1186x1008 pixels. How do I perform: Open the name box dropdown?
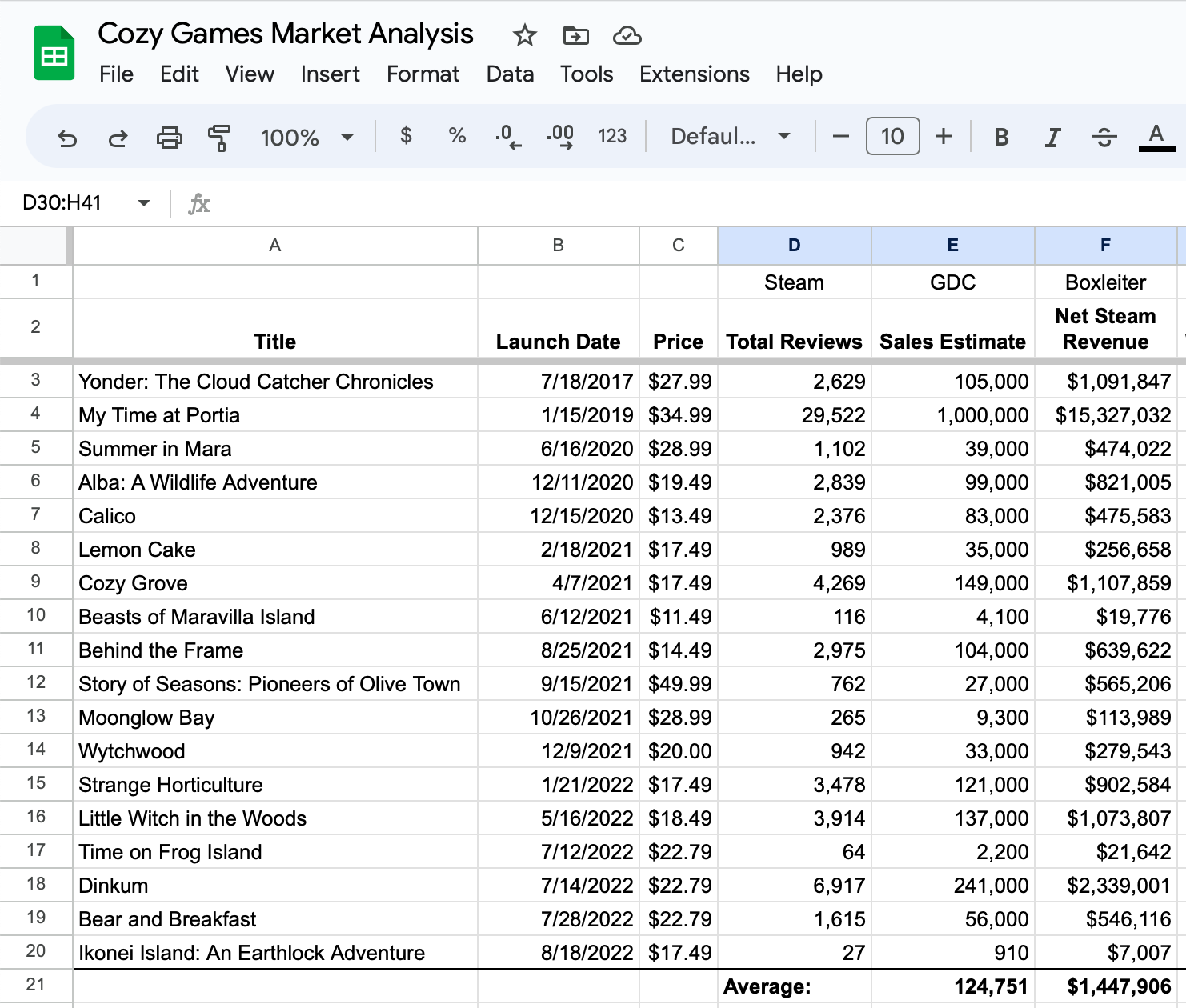click(143, 202)
